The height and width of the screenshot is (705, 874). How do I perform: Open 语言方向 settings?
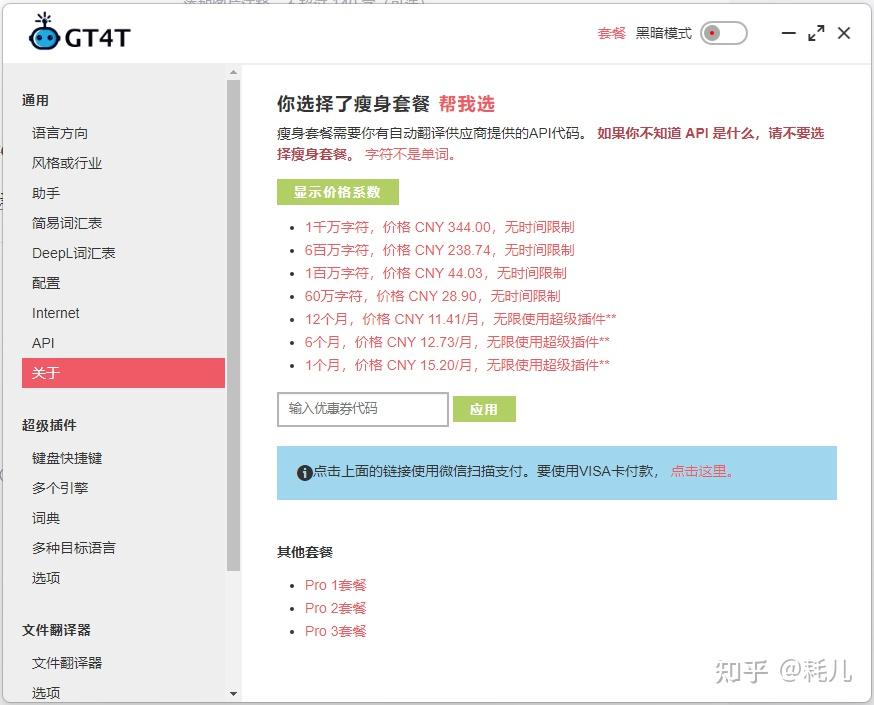pyautogui.click(x=60, y=132)
